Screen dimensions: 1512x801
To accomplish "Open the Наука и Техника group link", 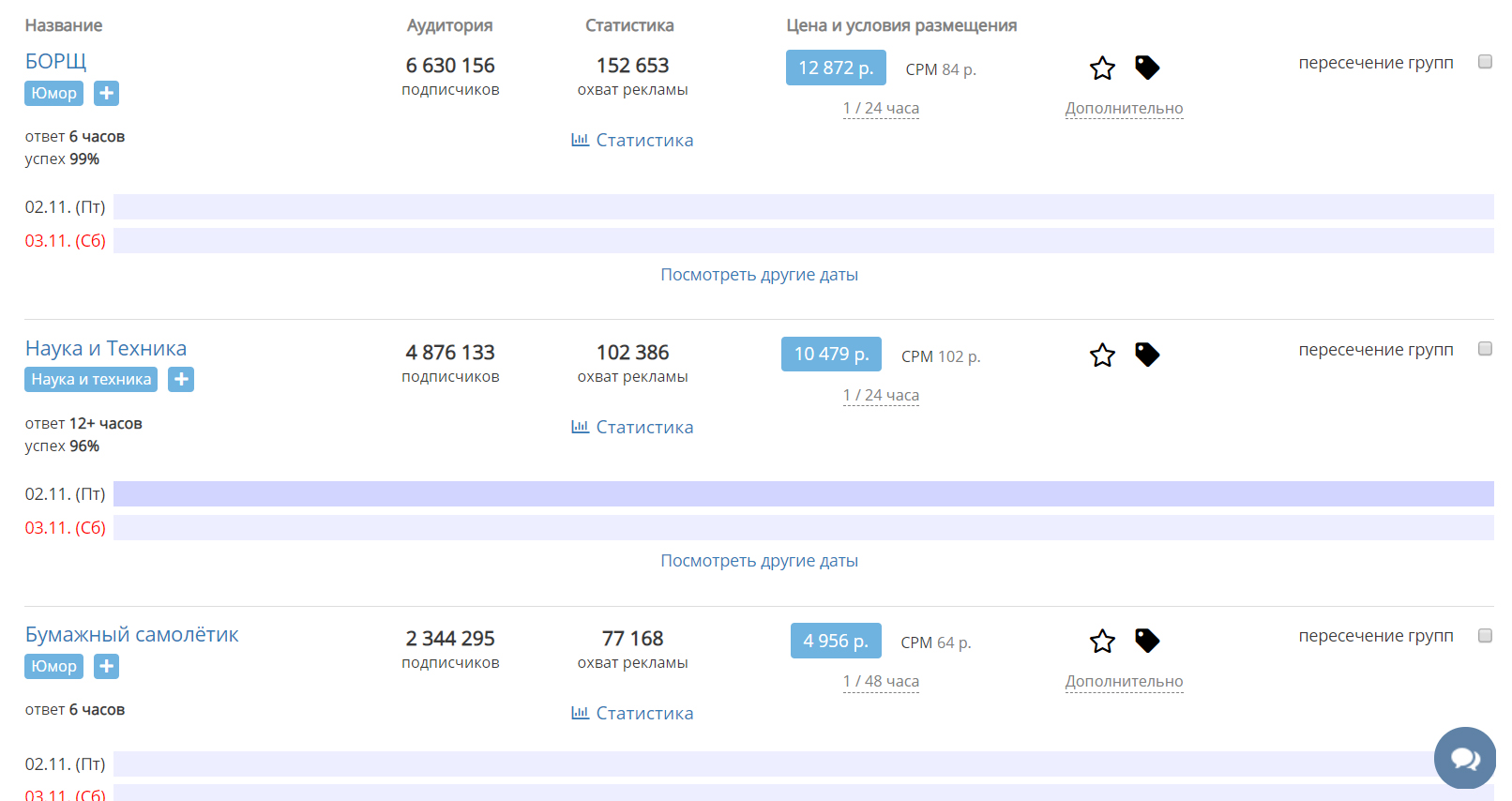I will [106, 349].
